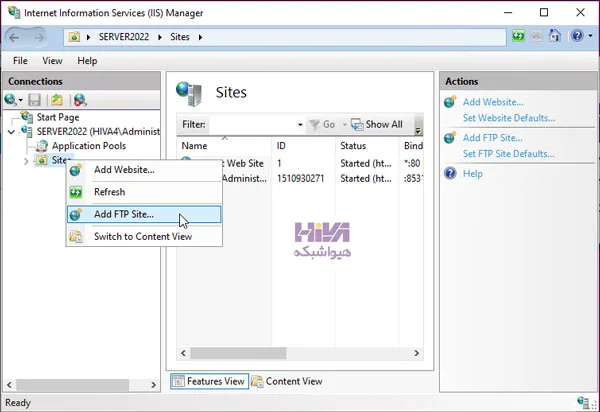Viewport: 600px width, 412px height.
Task: Expand the Sites tree node arrow
Action: pos(26,161)
